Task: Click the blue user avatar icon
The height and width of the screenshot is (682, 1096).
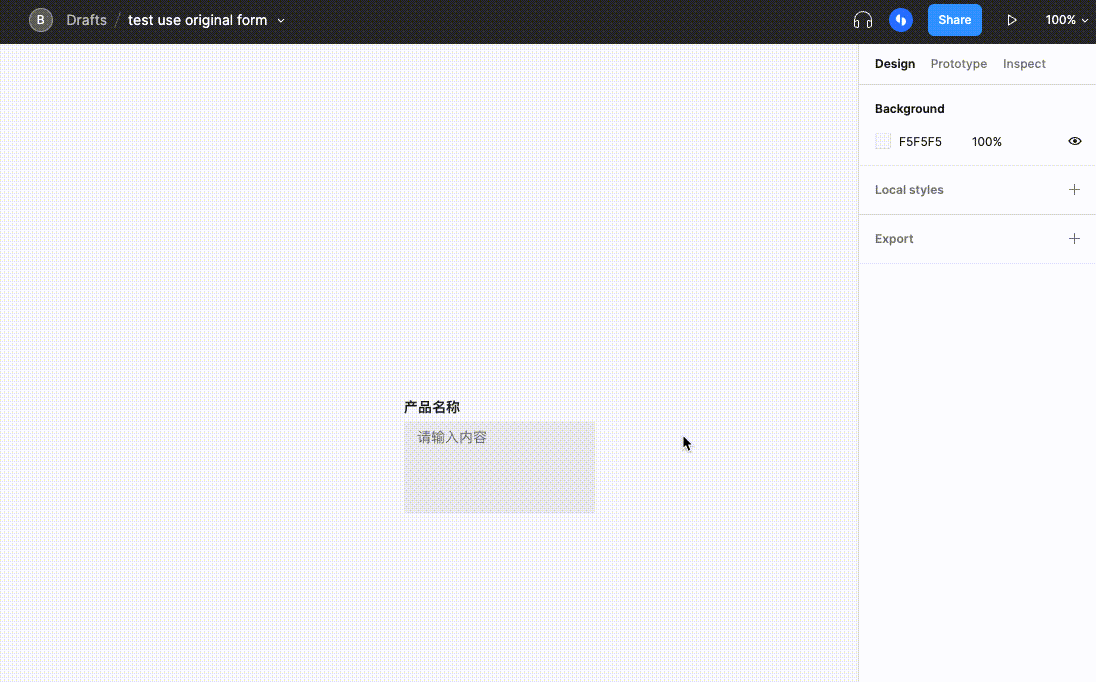Action: (900, 19)
